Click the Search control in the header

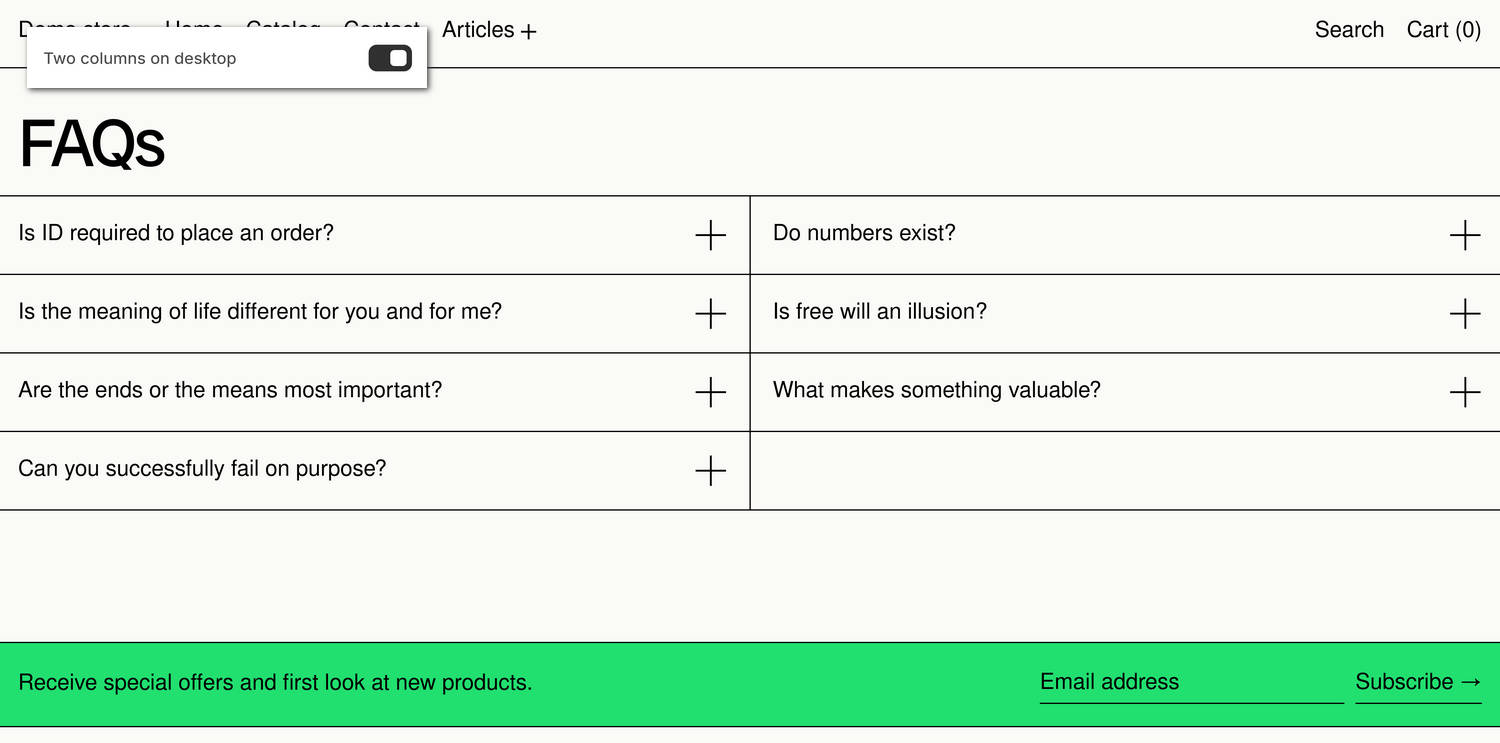pos(1348,30)
